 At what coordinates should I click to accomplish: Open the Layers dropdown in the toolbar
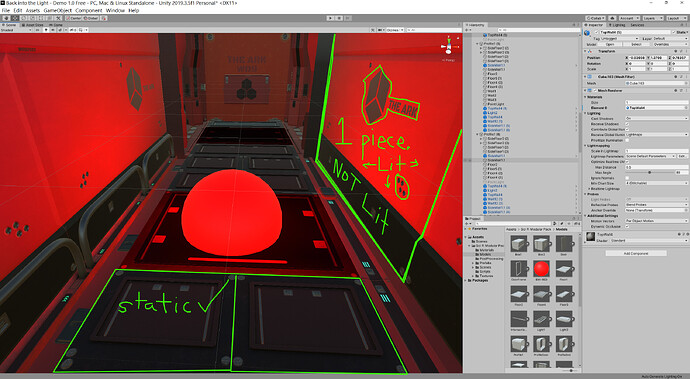(x=653, y=18)
